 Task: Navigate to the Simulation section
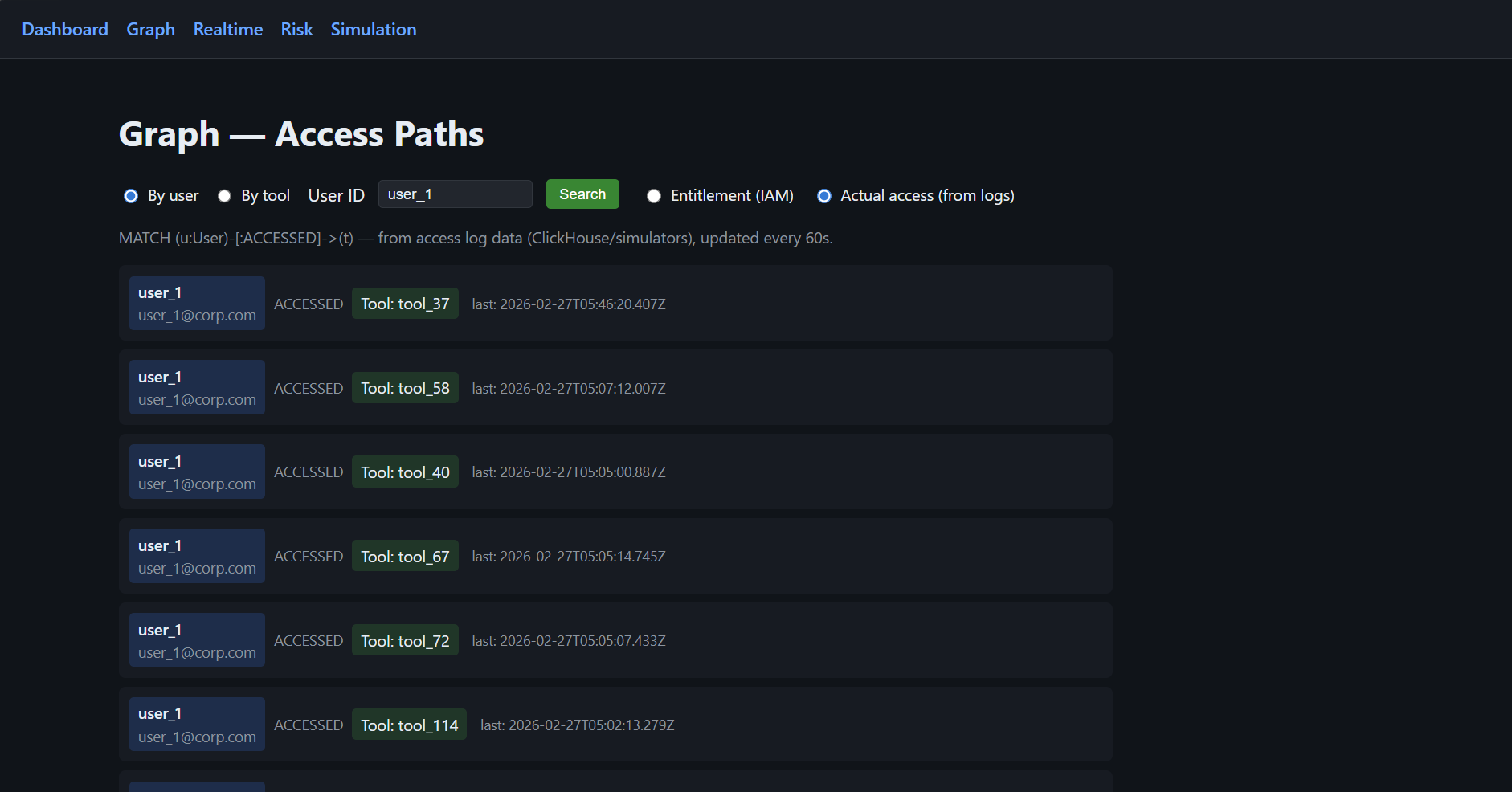[x=374, y=29]
